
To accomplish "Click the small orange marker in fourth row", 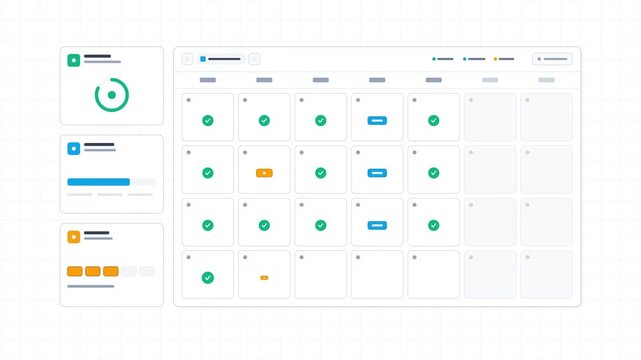I will (x=264, y=278).
